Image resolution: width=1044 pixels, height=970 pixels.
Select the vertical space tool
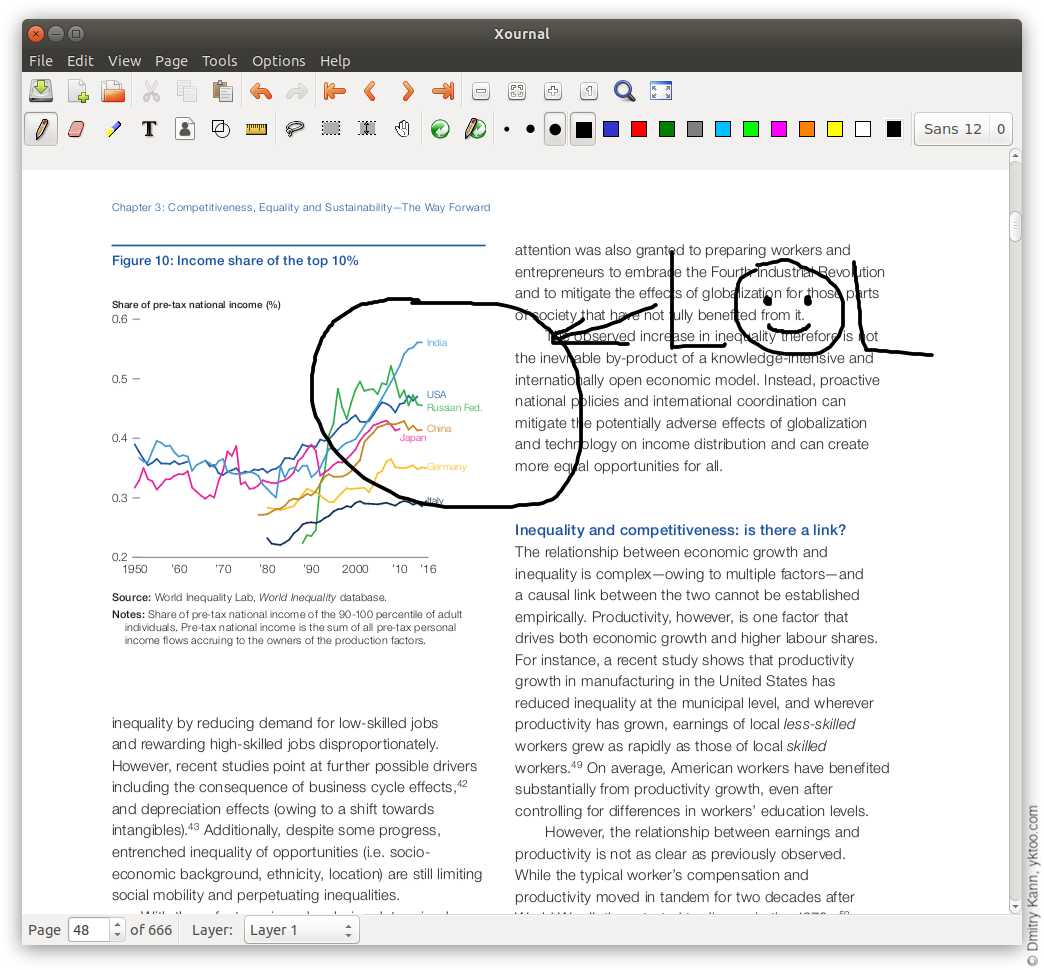point(367,128)
